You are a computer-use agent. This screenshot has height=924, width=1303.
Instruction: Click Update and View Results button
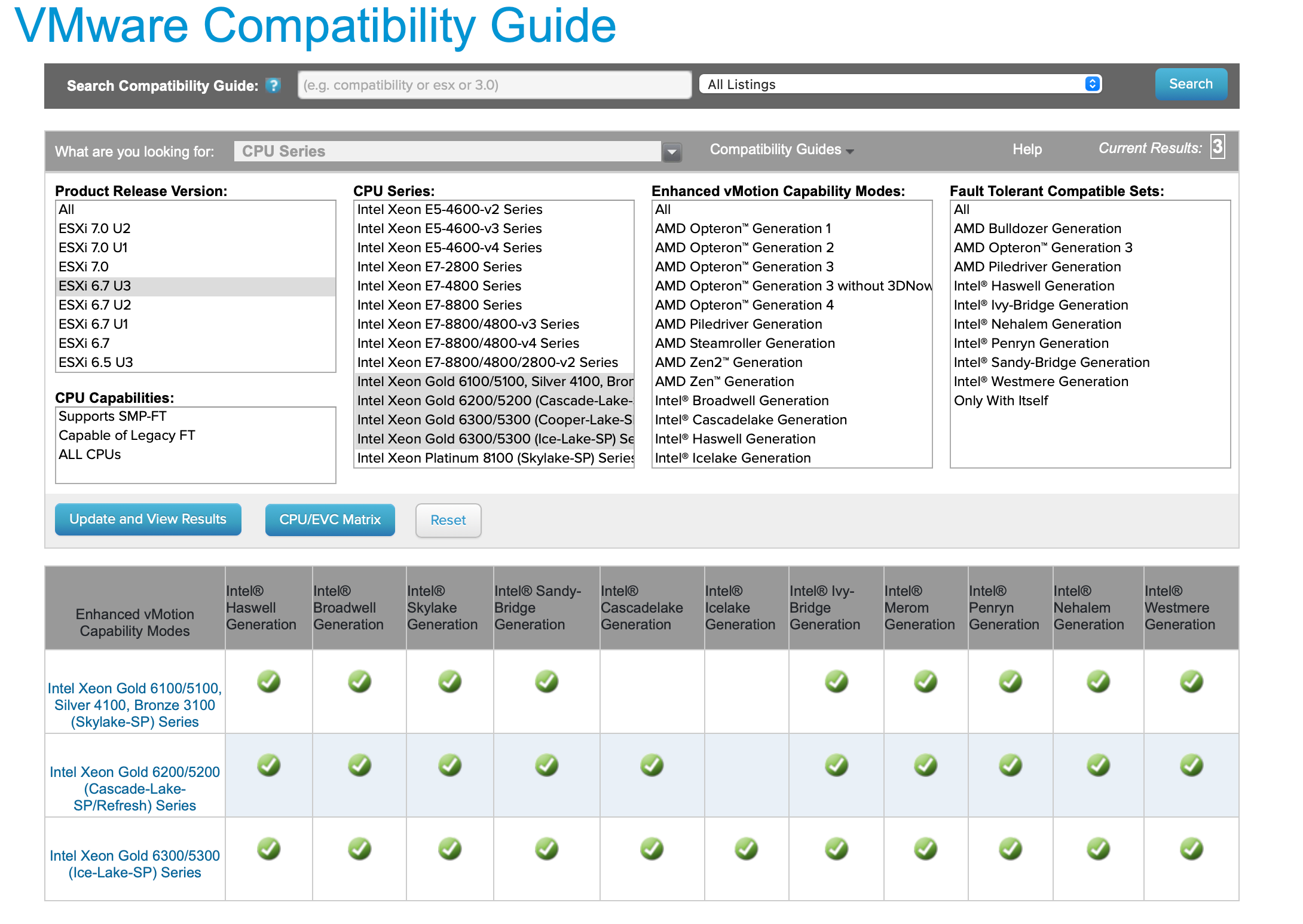(x=148, y=519)
